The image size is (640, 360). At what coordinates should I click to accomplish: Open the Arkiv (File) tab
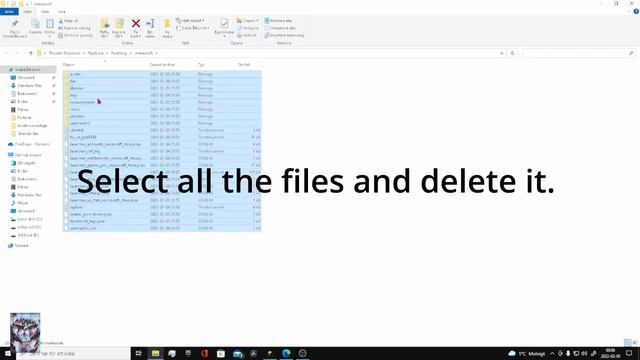pyautogui.click(x=9, y=11)
